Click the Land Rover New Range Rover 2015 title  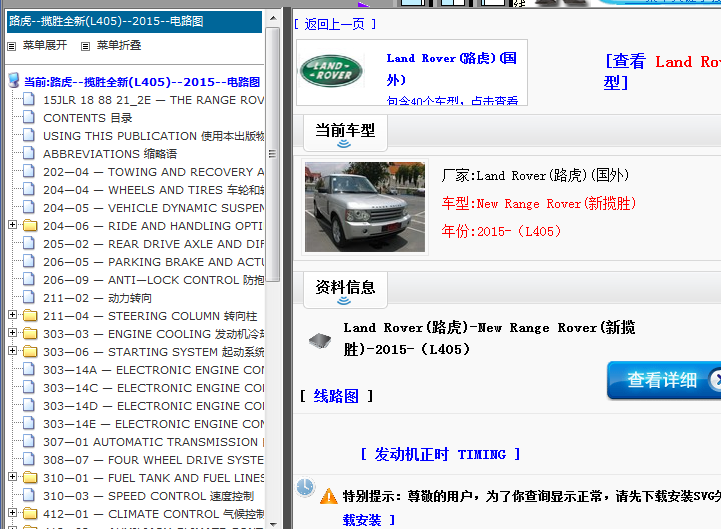[x=489, y=339]
